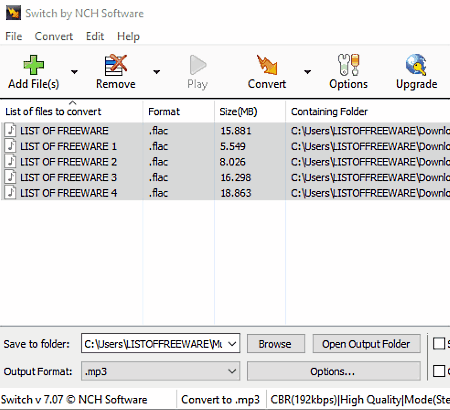Click the 5.549 size value
Image resolution: width=450 pixels, height=410 pixels.
click(233, 146)
